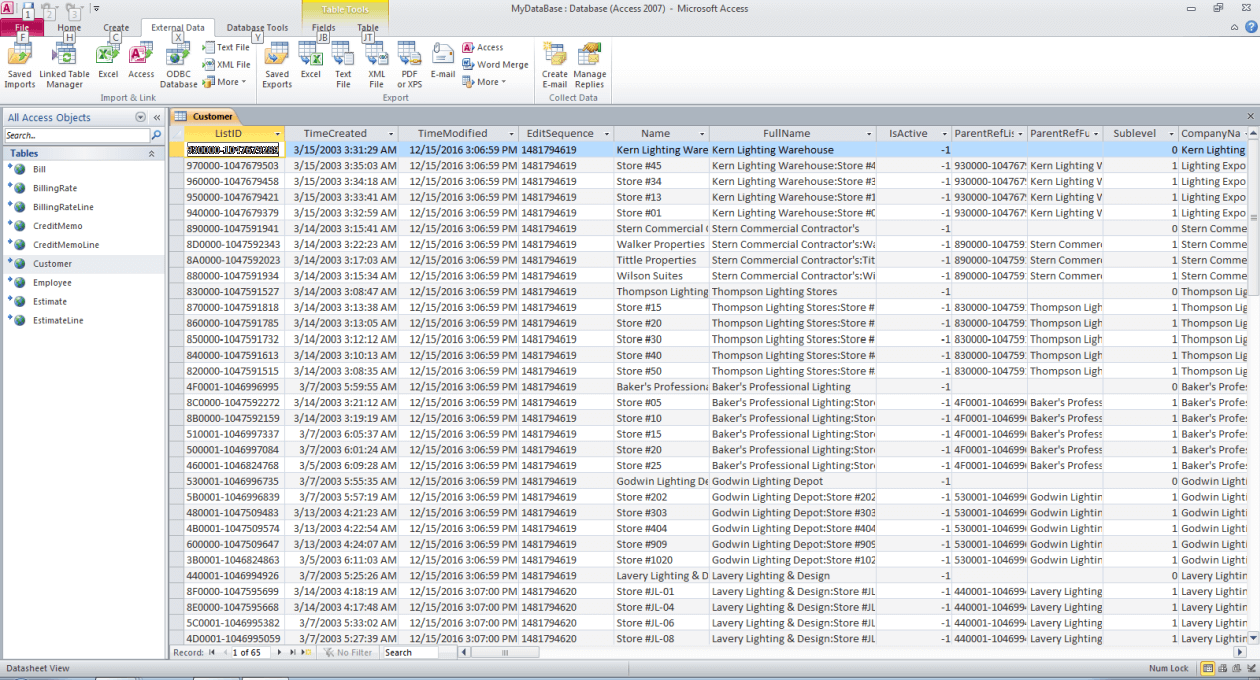
Task: Click the ODBC Database import icon
Action: tap(179, 64)
